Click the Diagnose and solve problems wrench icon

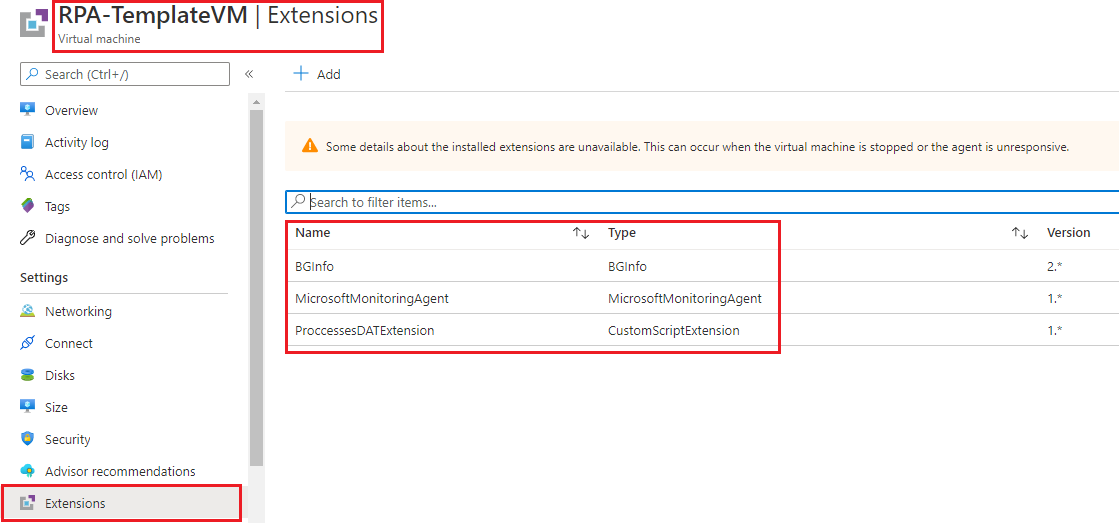pyautogui.click(x=28, y=238)
